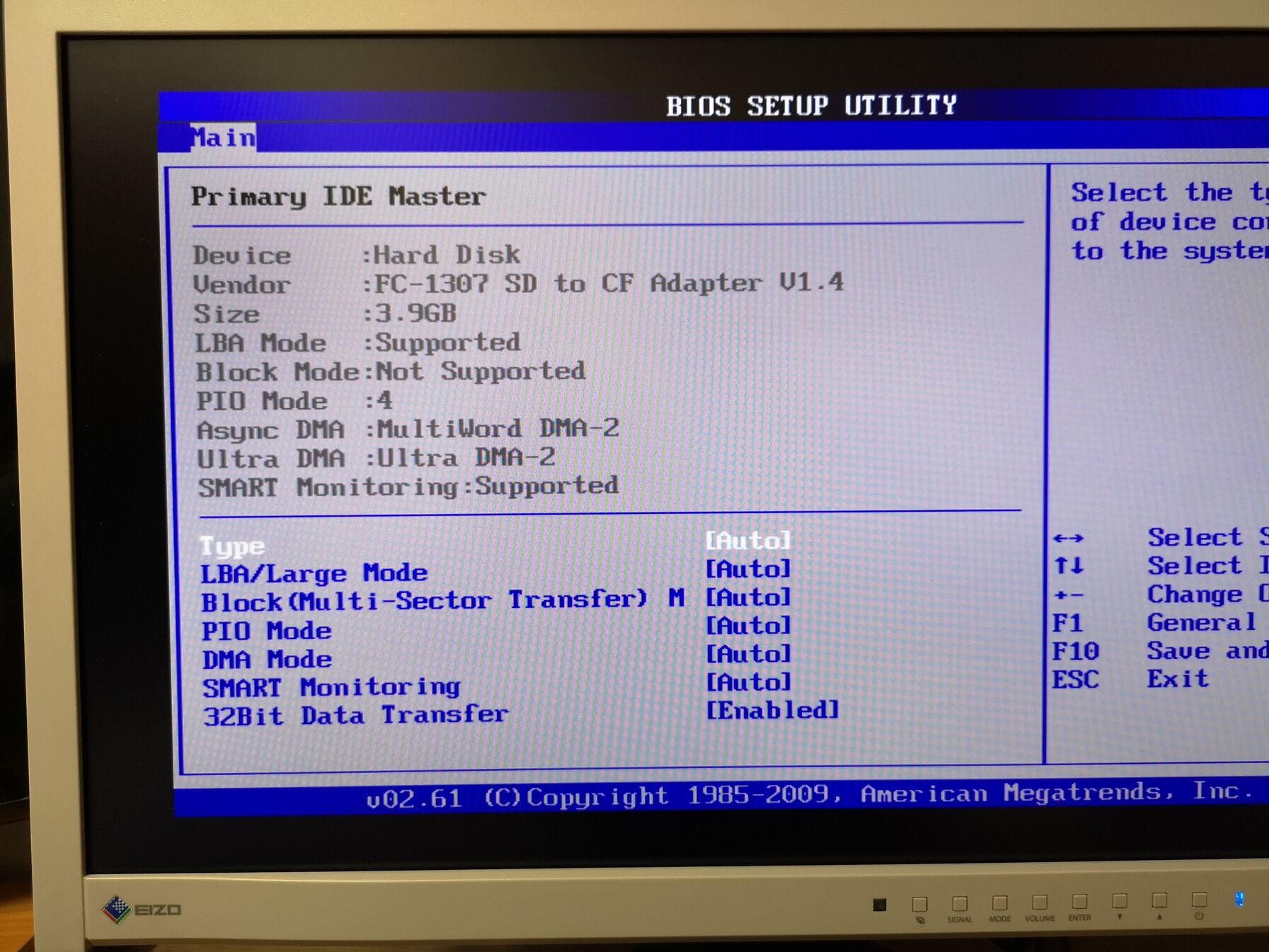The height and width of the screenshot is (952, 1269).
Task: Click the ESC Exit key hint
Action: click(1131, 679)
